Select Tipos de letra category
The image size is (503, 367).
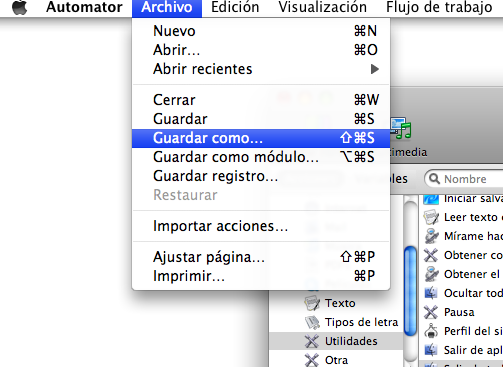(x=336, y=322)
